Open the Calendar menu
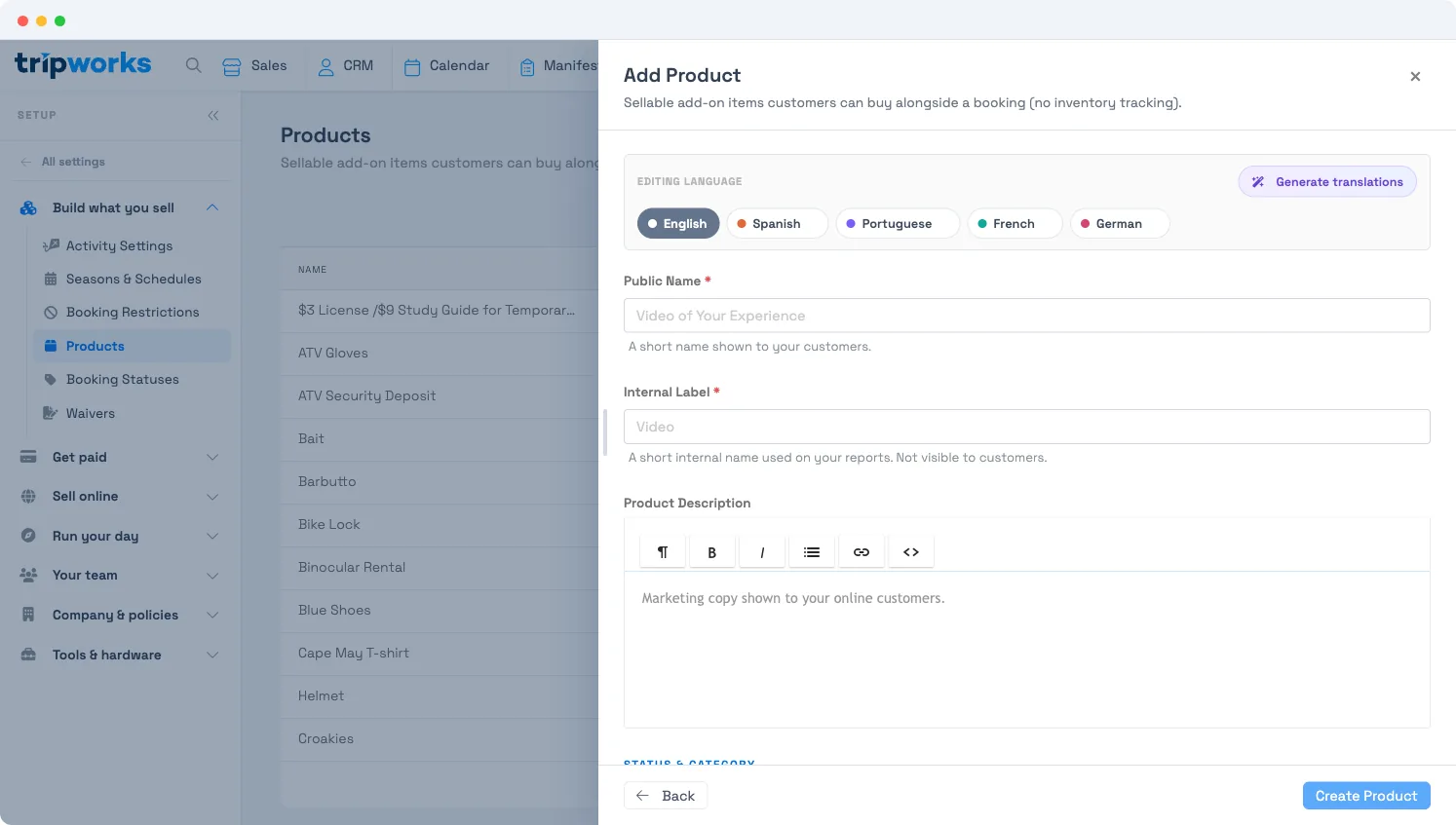 click(446, 65)
